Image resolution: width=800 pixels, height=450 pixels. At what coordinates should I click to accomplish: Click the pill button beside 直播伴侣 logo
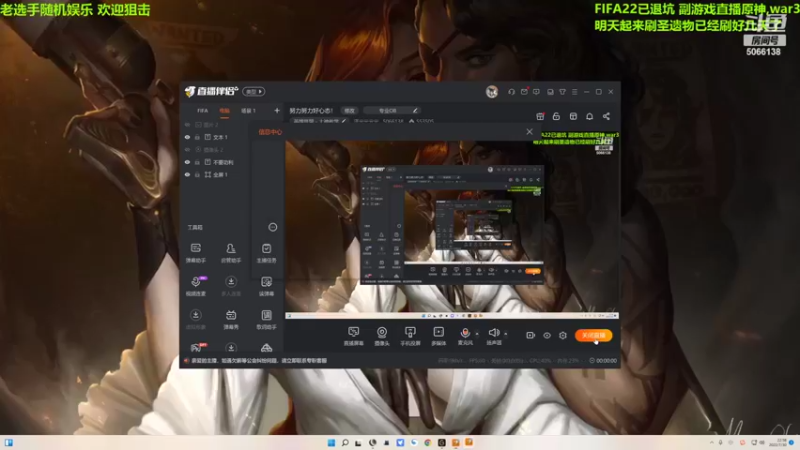(254, 92)
